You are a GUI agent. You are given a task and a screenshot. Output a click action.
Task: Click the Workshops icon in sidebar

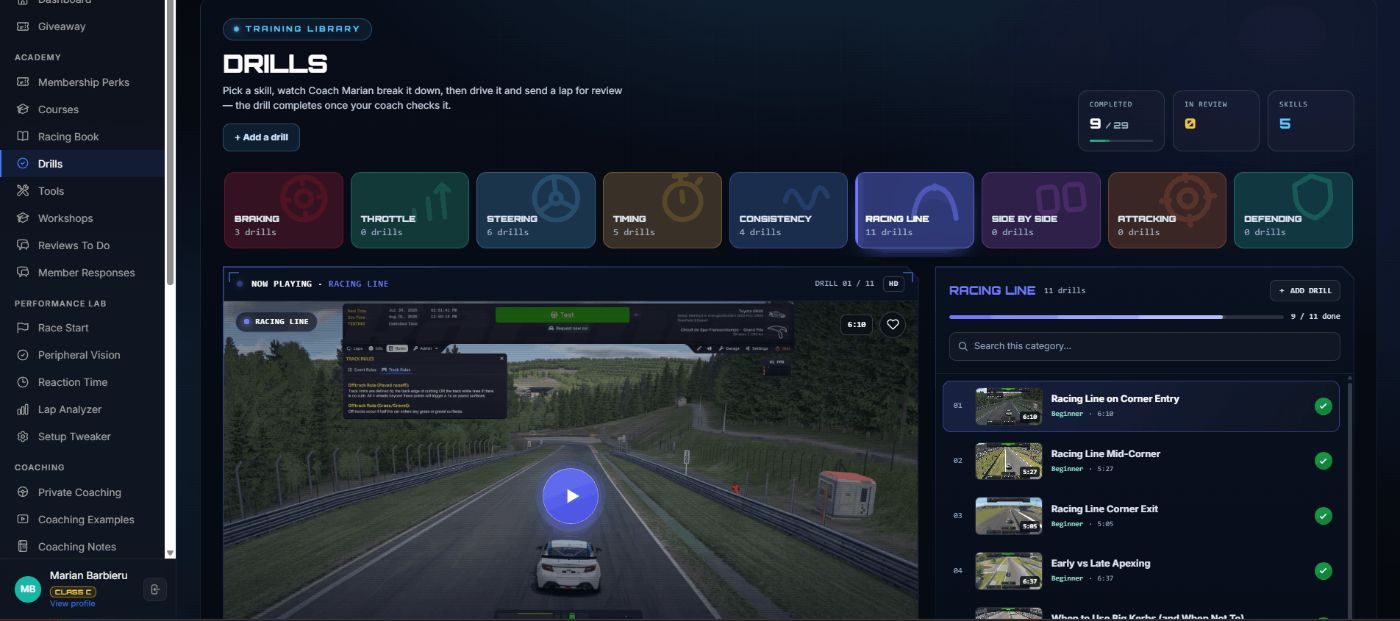pos(23,218)
